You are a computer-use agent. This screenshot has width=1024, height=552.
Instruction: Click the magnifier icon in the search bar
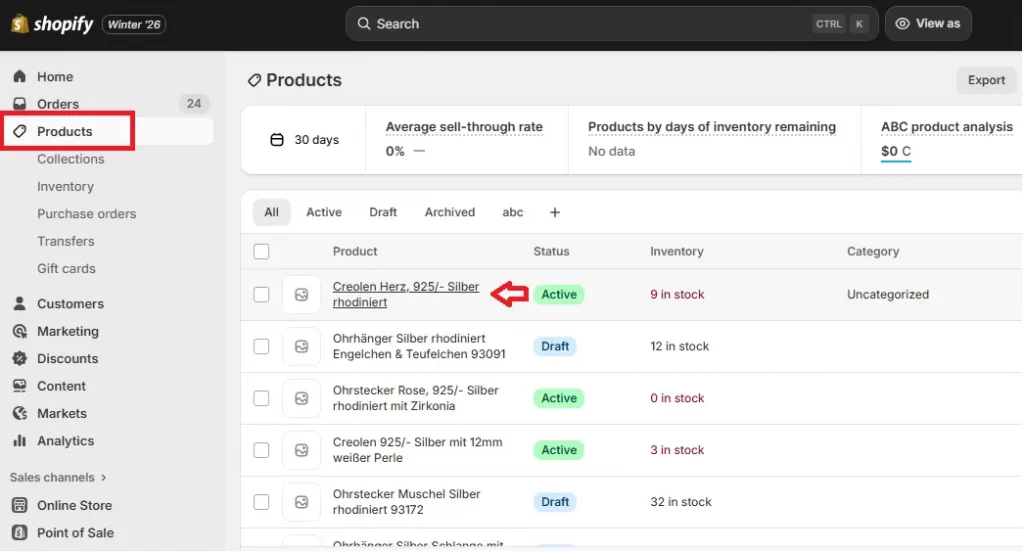pyautogui.click(x=364, y=24)
